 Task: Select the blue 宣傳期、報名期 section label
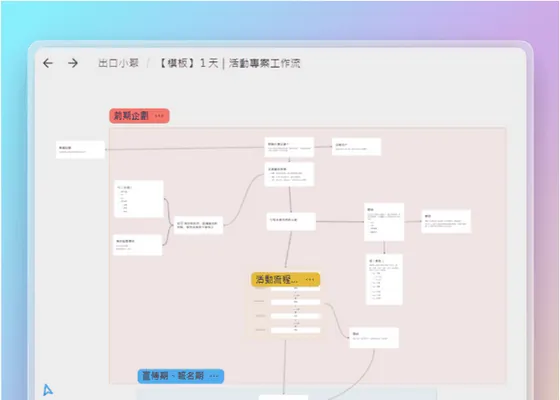(181, 376)
